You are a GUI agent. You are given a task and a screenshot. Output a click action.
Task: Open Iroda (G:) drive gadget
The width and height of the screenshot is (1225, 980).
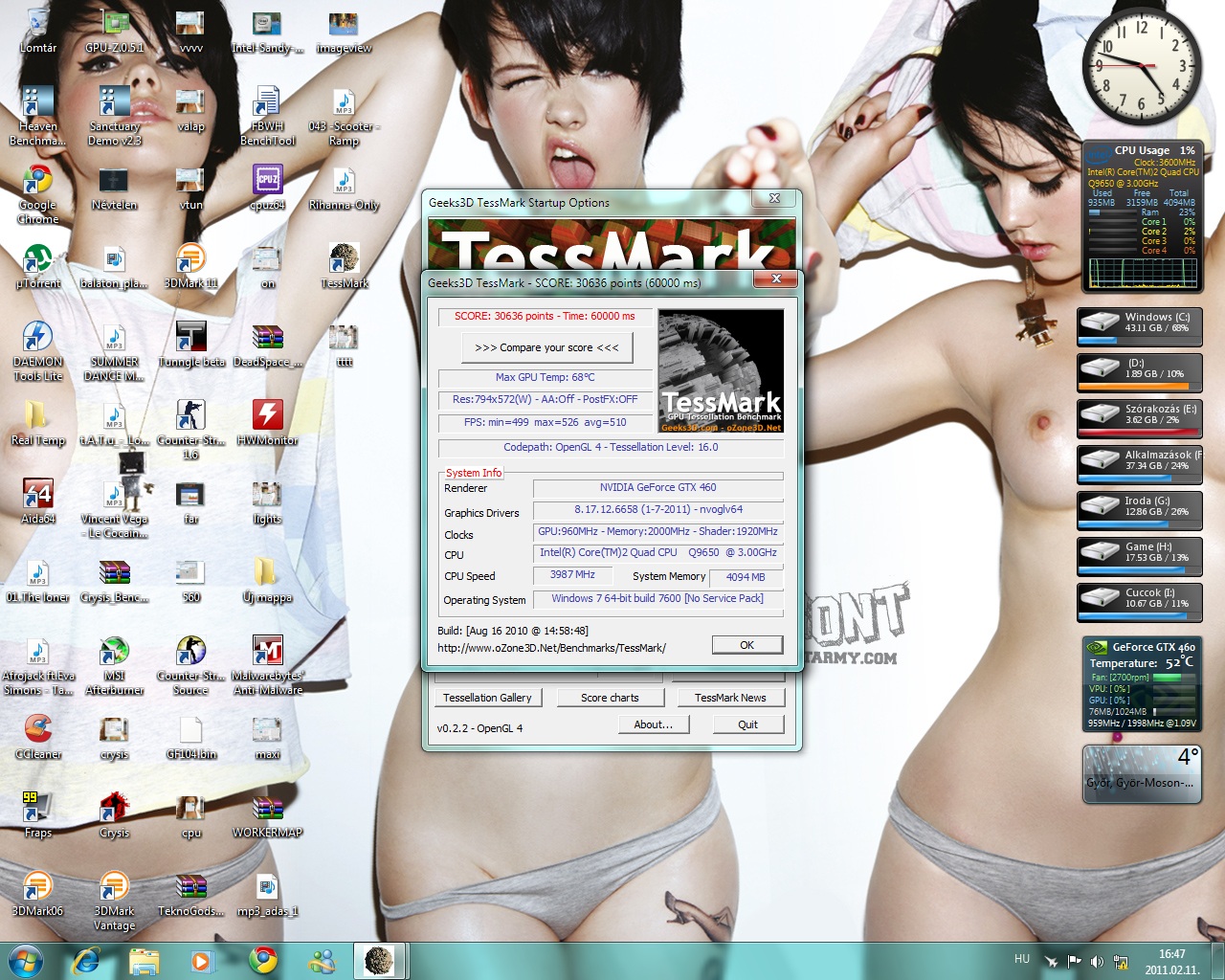click(x=1139, y=511)
